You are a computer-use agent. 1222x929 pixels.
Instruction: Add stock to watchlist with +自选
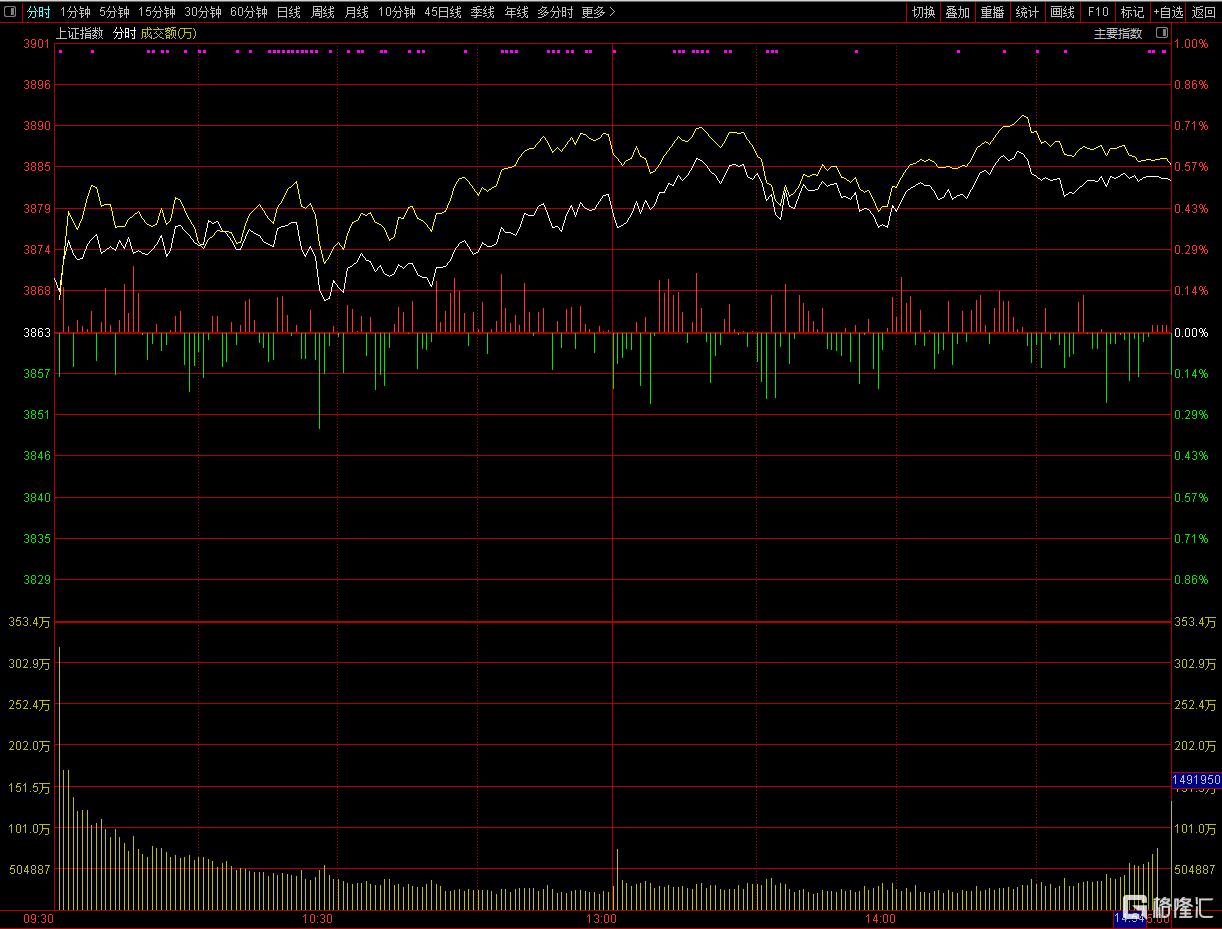1167,12
